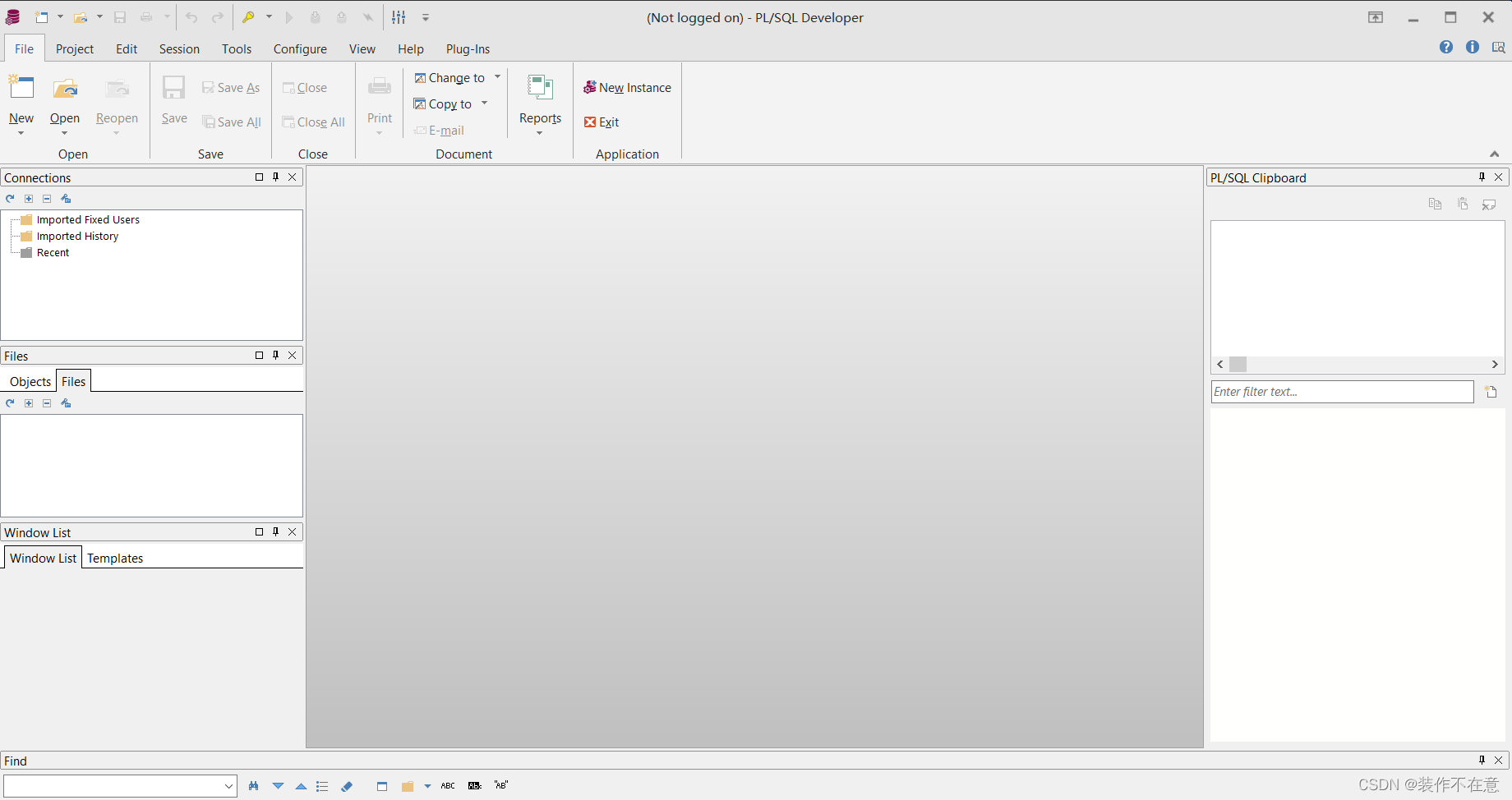The width and height of the screenshot is (1512, 800).
Task: Click expand all icon in Files toolbar
Action: pyautogui.click(x=29, y=403)
